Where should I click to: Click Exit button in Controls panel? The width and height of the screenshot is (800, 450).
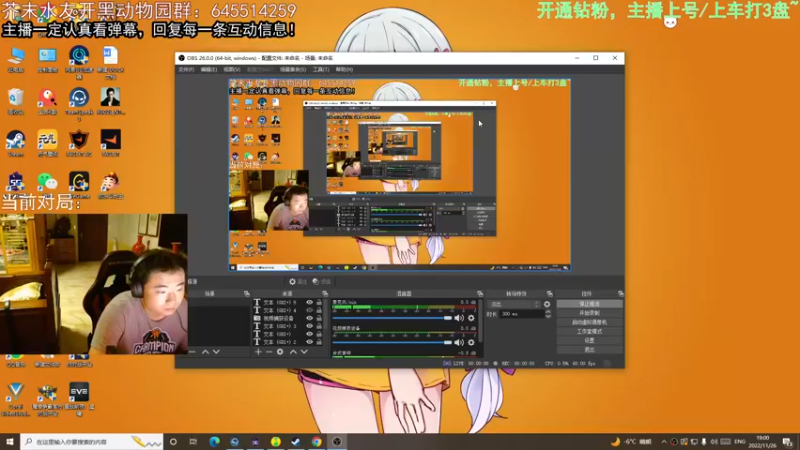coord(589,349)
